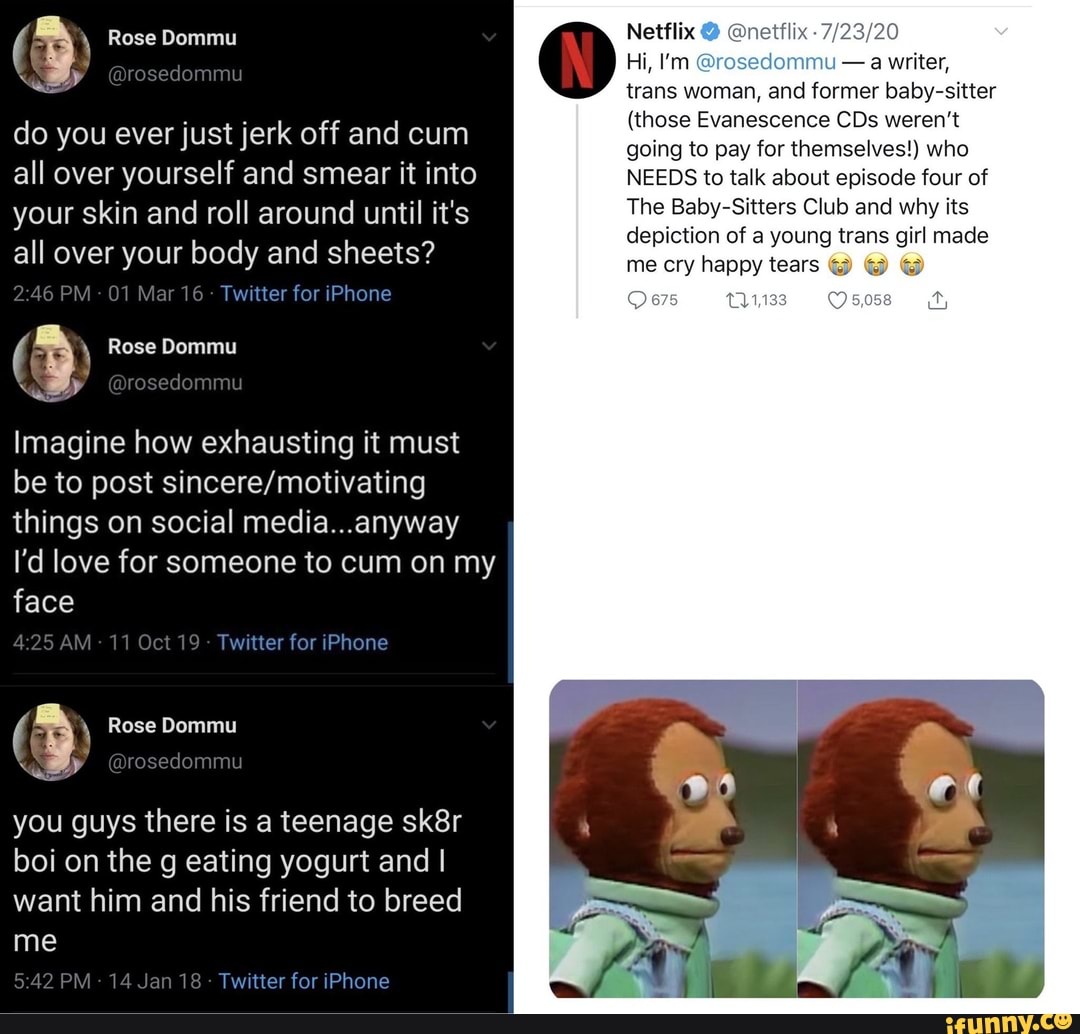Expand the chevron menu on the 11 Oct 19 tweet
Image resolution: width=1080 pixels, height=1034 pixels.
pyautogui.click(x=489, y=346)
